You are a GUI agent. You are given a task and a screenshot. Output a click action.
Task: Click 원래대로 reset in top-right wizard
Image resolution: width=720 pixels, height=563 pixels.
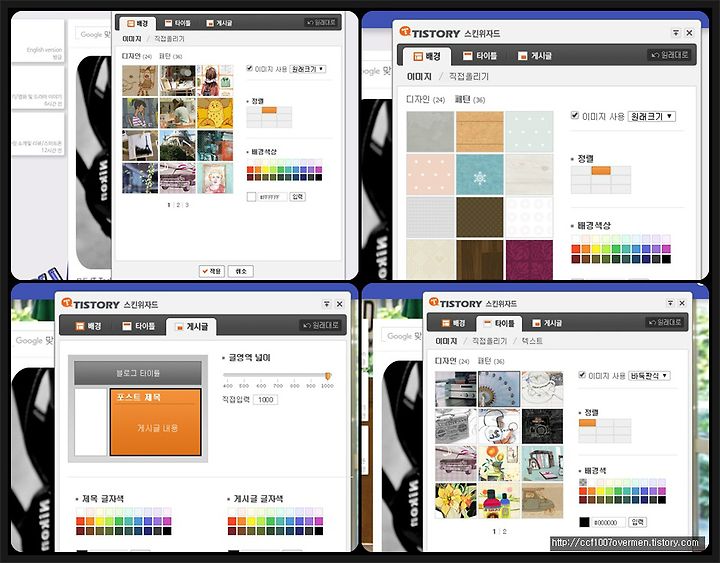click(x=670, y=55)
